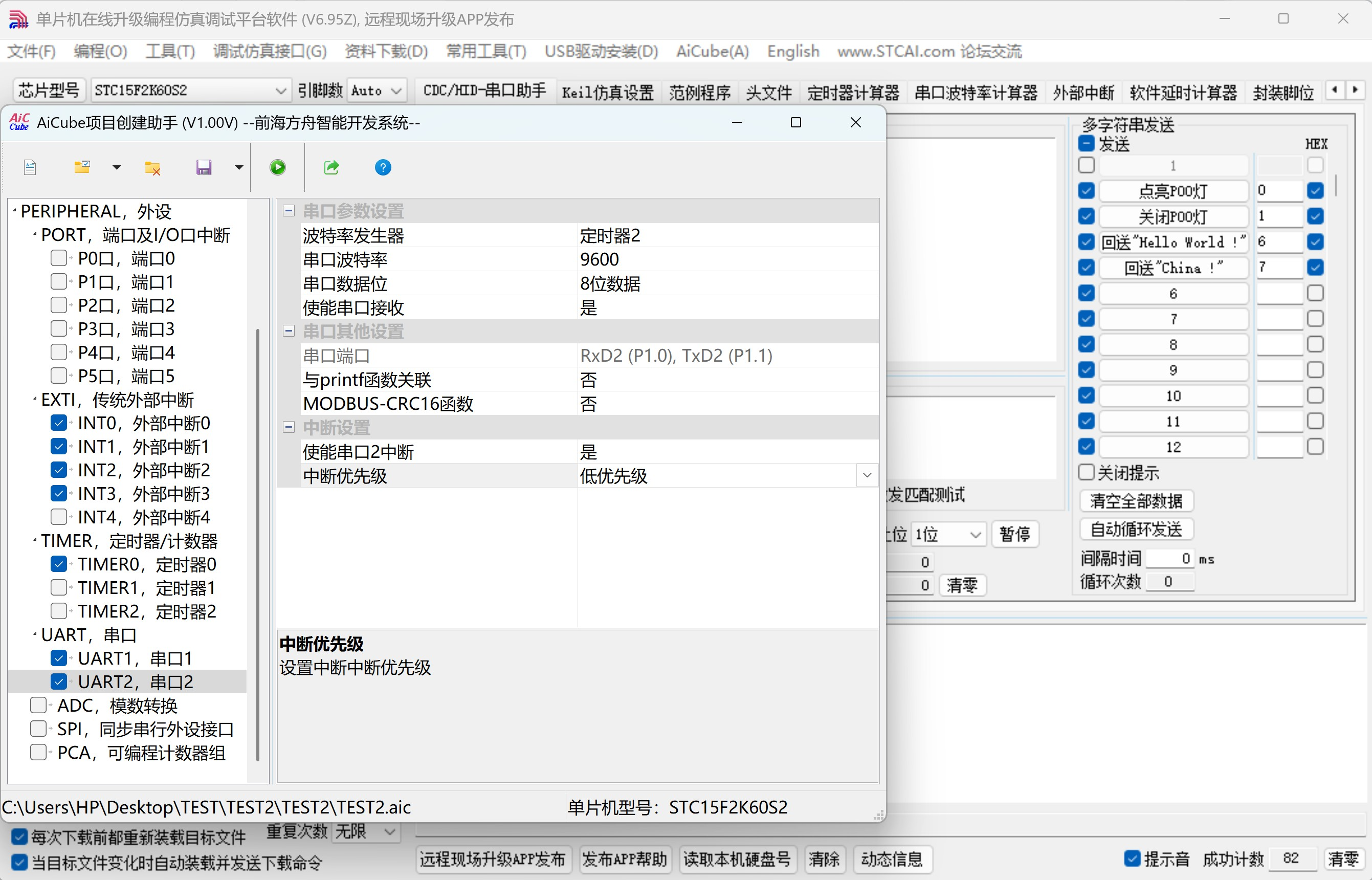Click the open project folder icon
Viewport: 1372px width, 880px height.
[82, 167]
